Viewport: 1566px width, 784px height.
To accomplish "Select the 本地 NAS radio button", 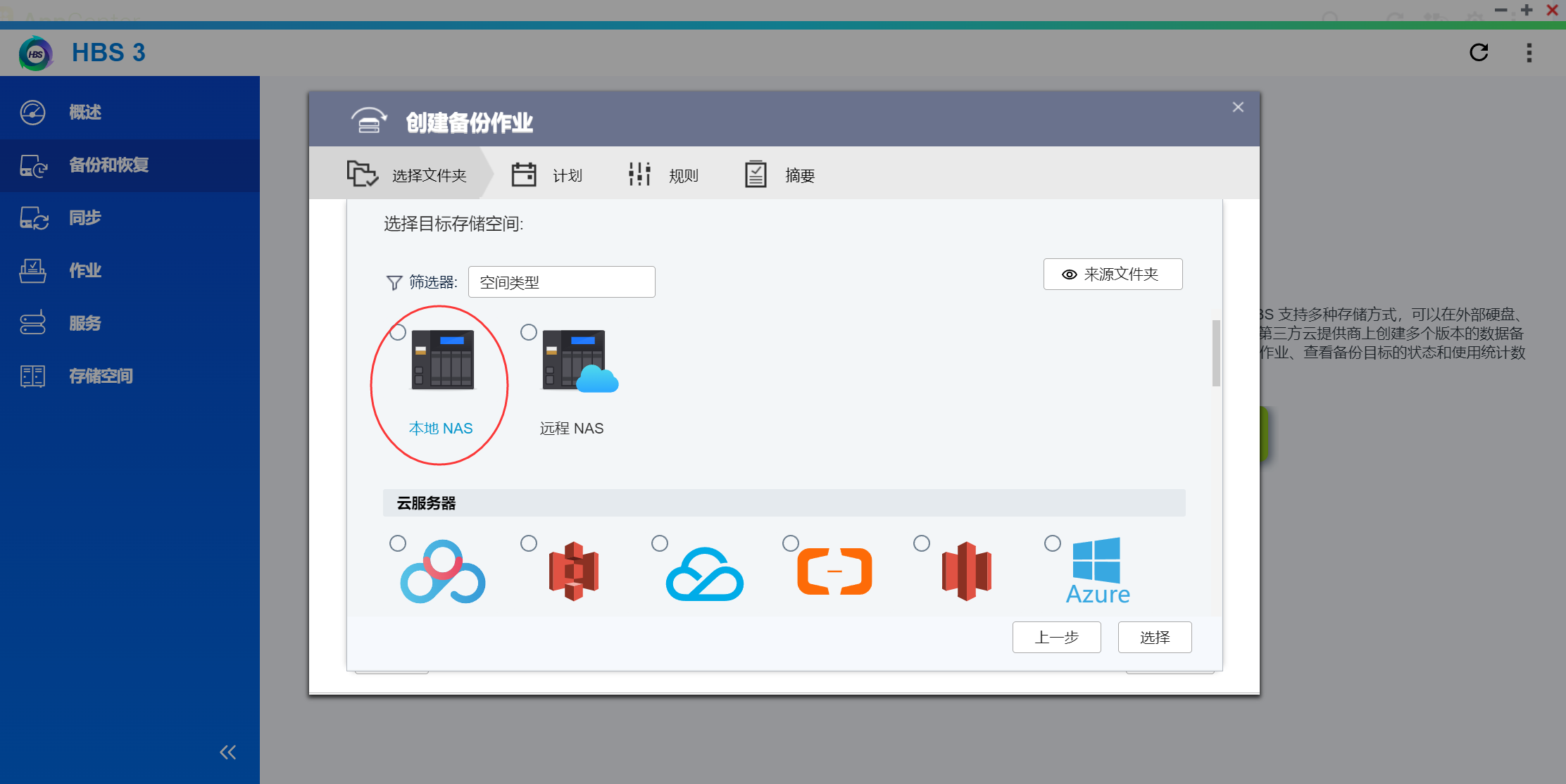I will click(x=398, y=332).
